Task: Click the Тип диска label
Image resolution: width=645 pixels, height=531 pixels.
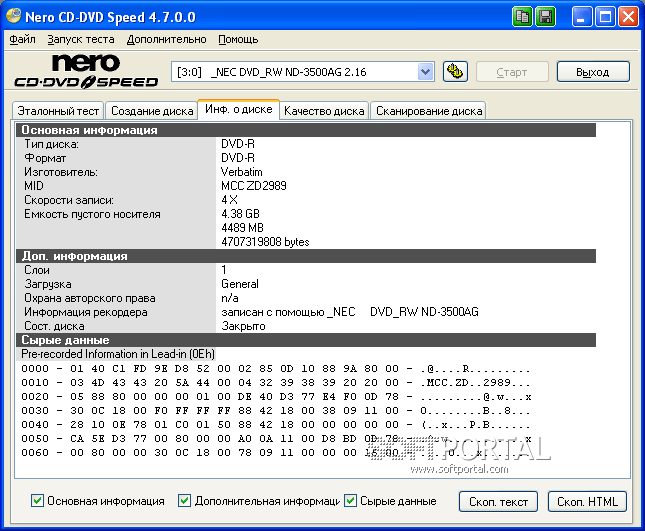Action: (51, 144)
